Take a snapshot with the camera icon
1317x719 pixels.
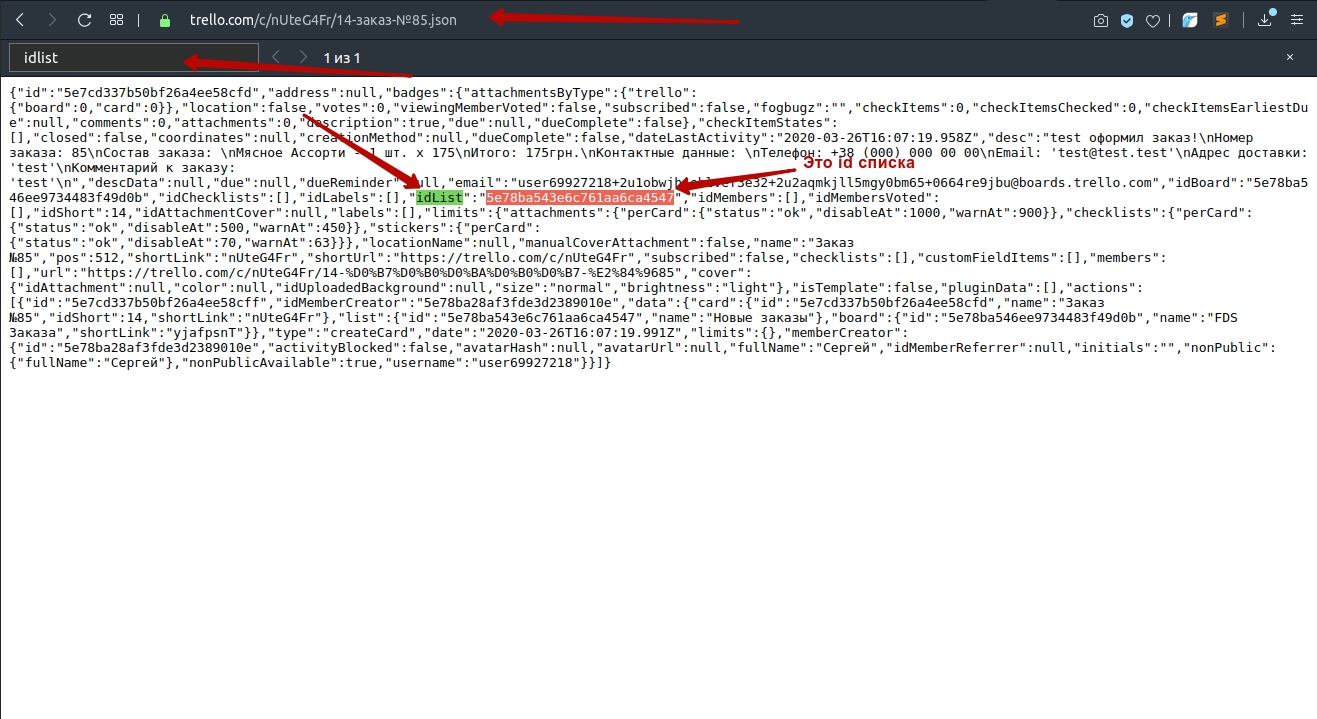tap(1101, 20)
